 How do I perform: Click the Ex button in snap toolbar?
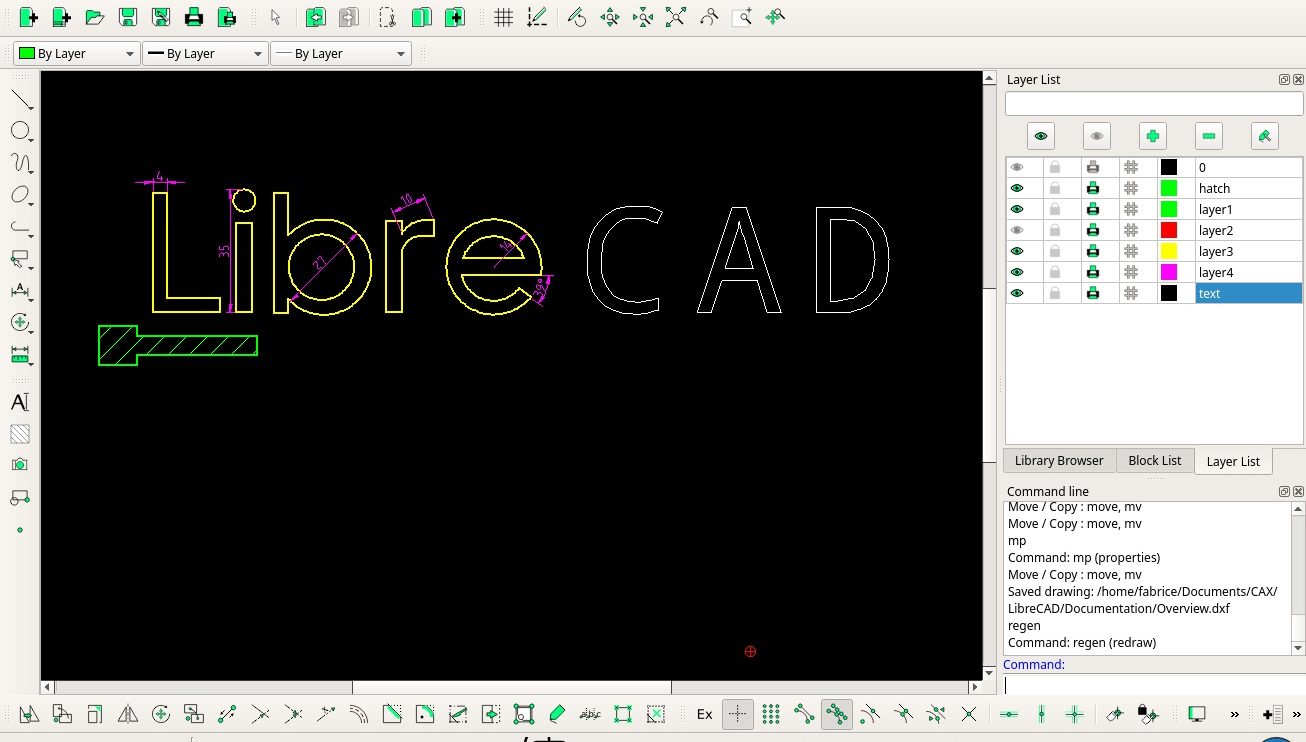pyautogui.click(x=704, y=714)
